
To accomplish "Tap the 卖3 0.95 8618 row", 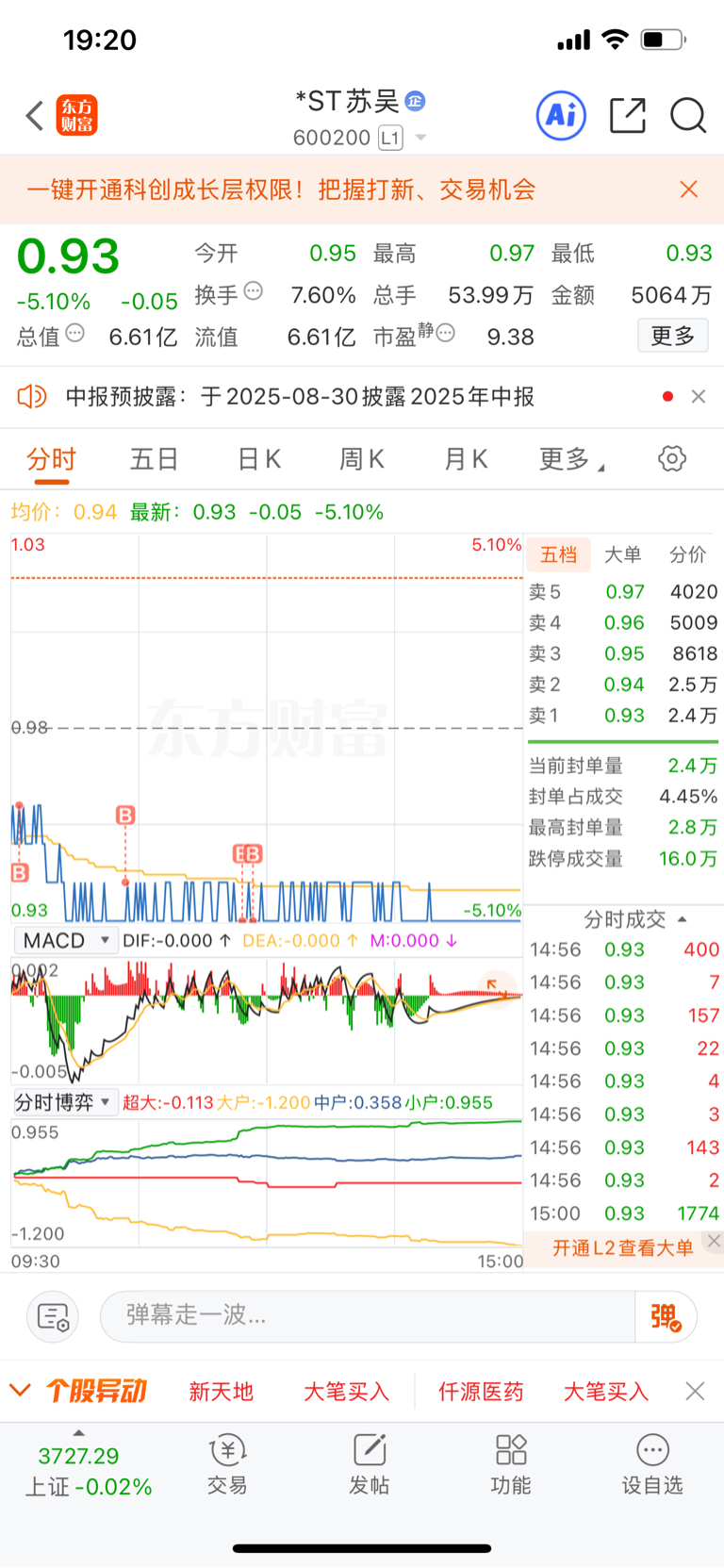I will pyautogui.click(x=623, y=653).
